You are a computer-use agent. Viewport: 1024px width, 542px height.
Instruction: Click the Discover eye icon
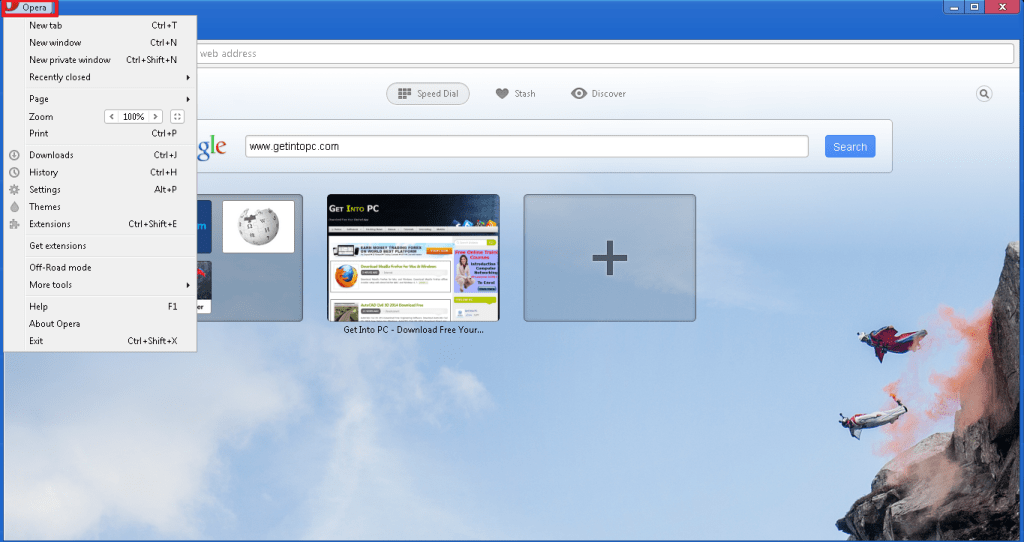click(x=579, y=93)
